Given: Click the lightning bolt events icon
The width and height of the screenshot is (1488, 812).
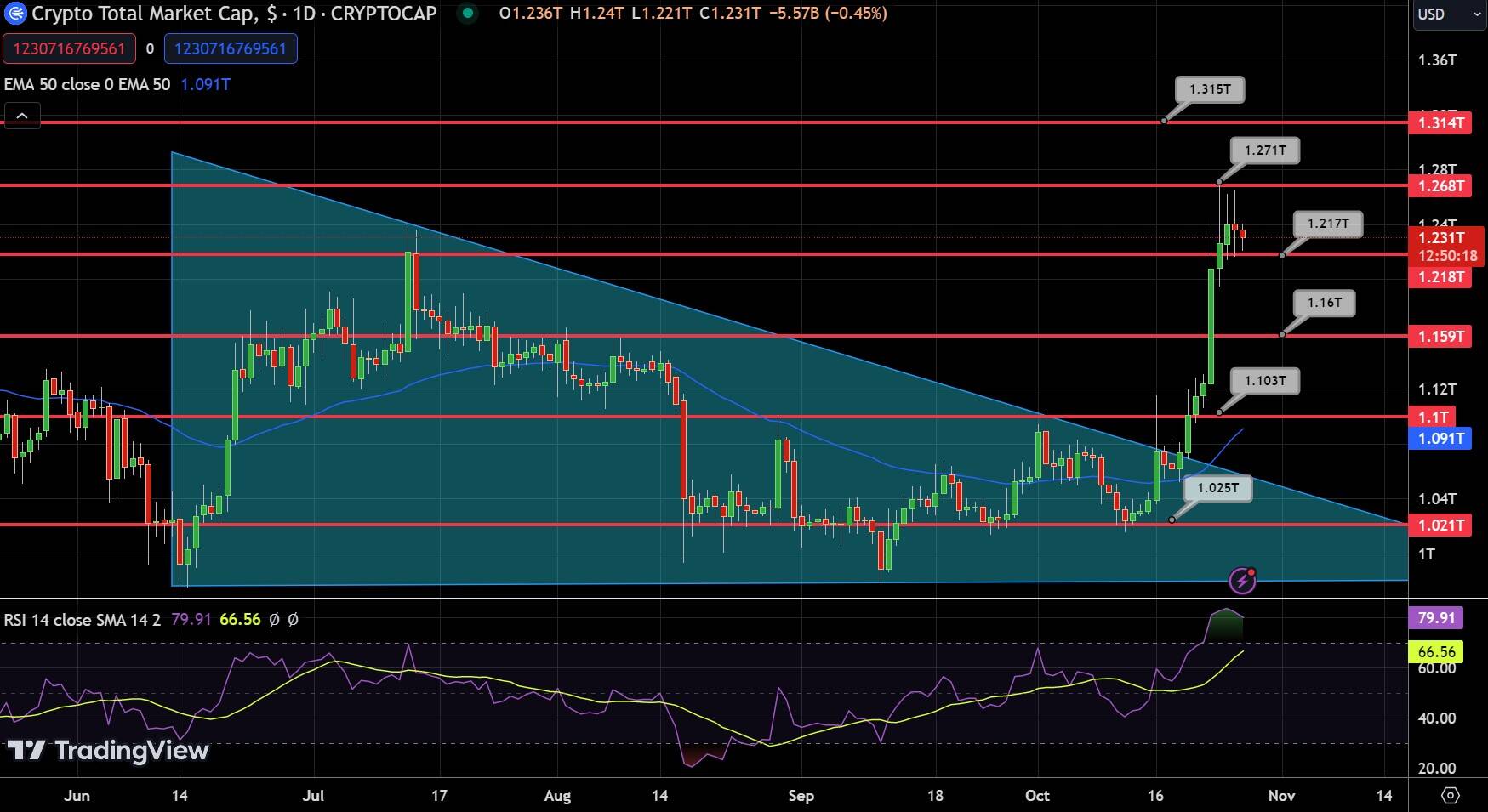Looking at the screenshot, I should click(1243, 581).
